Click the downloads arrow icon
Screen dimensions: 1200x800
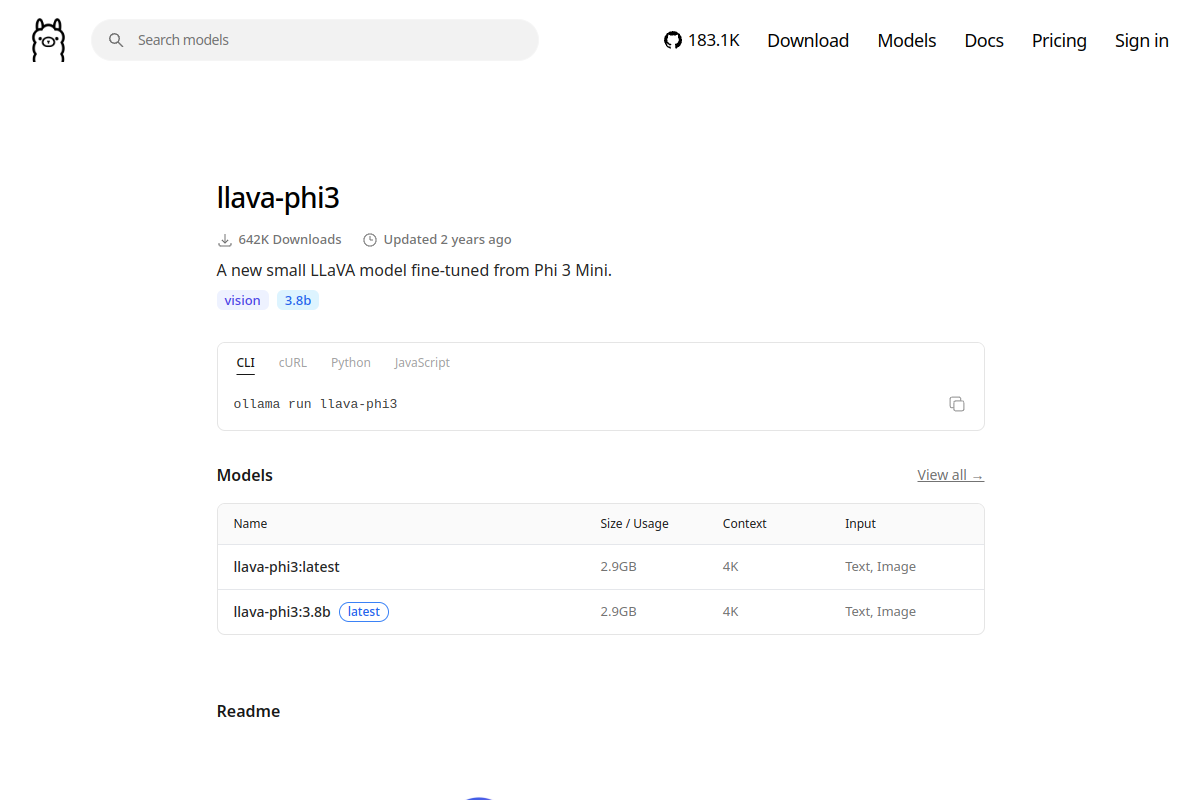click(225, 240)
